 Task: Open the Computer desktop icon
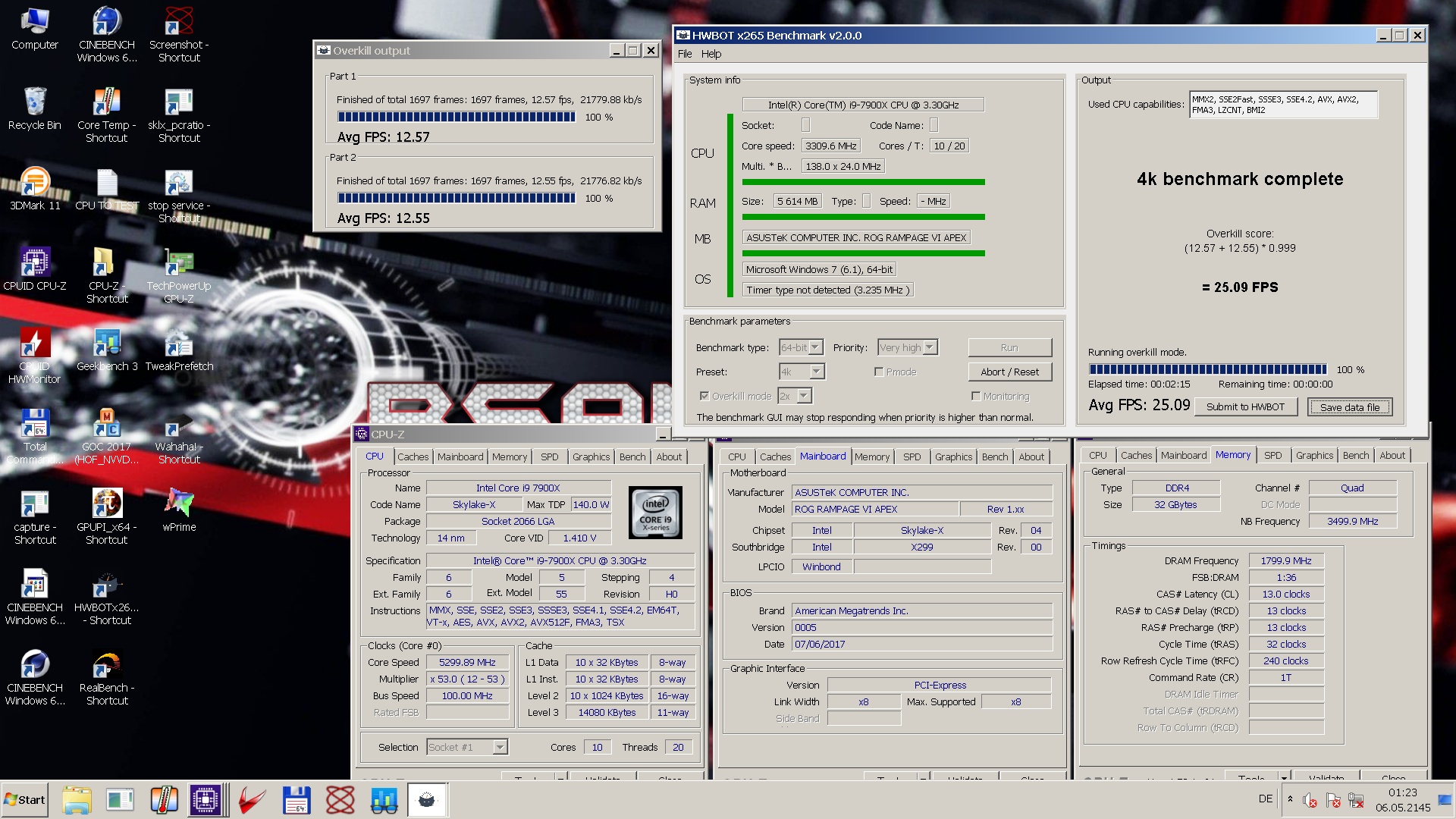point(35,30)
